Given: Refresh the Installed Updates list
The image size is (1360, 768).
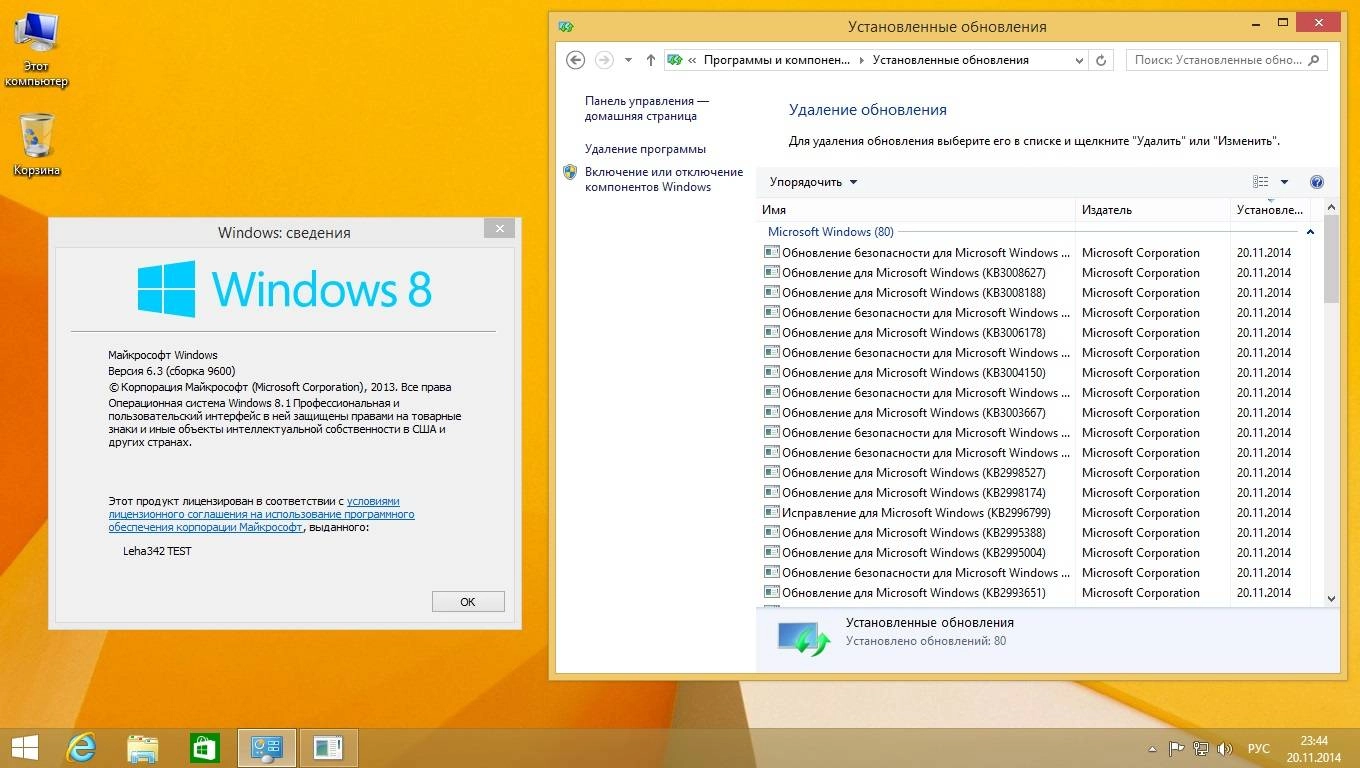Looking at the screenshot, I should coord(1101,60).
